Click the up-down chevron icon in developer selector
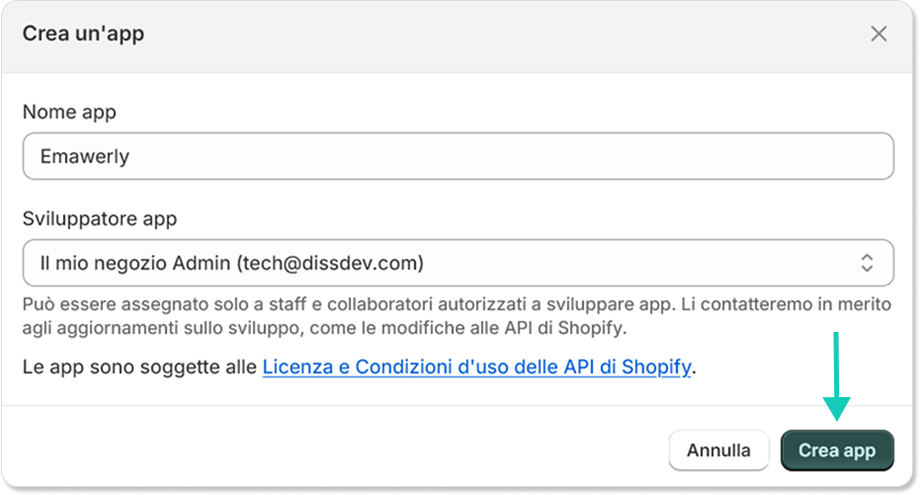The height and width of the screenshot is (495, 920). pos(867,263)
